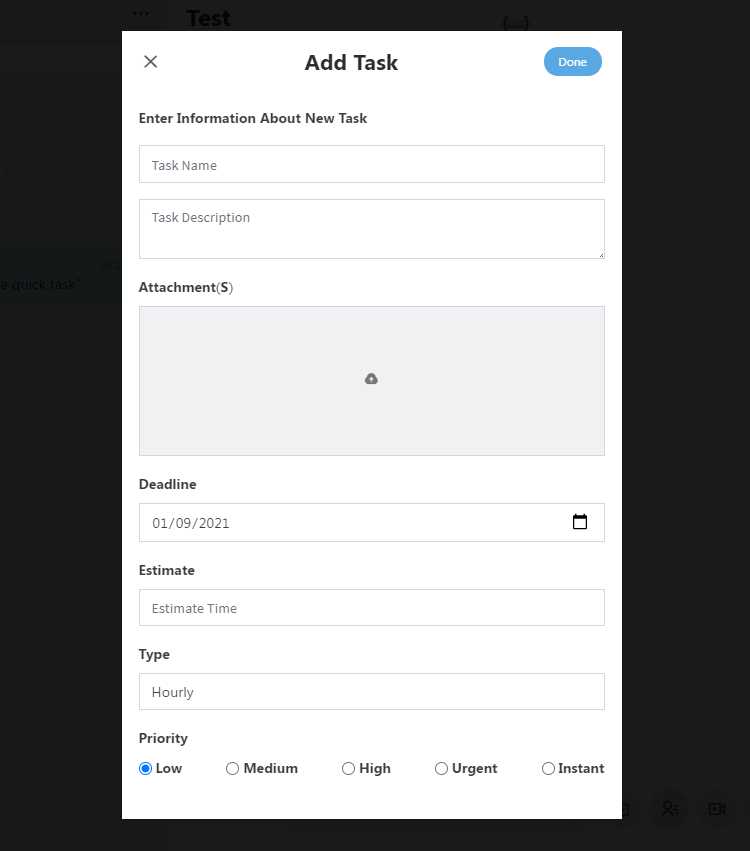Viewport: 750px width, 851px height.
Task: Click the curly braces icon near Test title
Action: point(516,23)
